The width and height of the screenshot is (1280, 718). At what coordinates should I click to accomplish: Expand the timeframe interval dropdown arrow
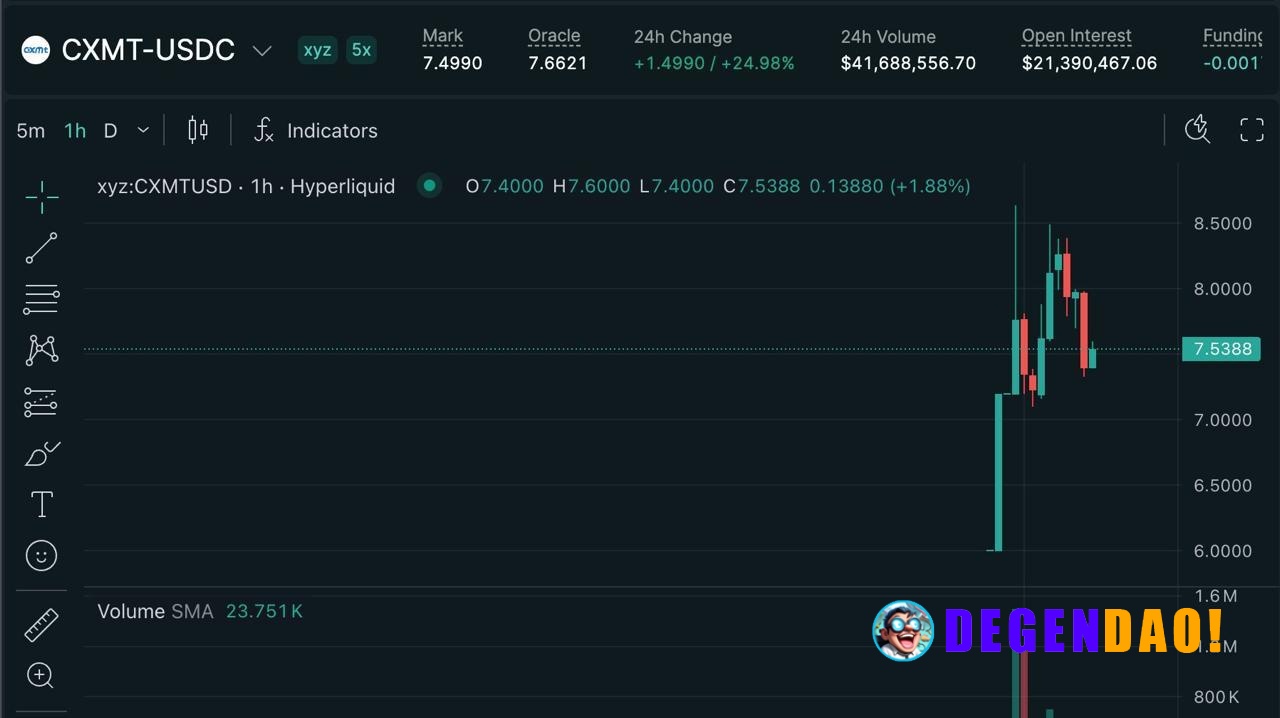click(x=143, y=130)
